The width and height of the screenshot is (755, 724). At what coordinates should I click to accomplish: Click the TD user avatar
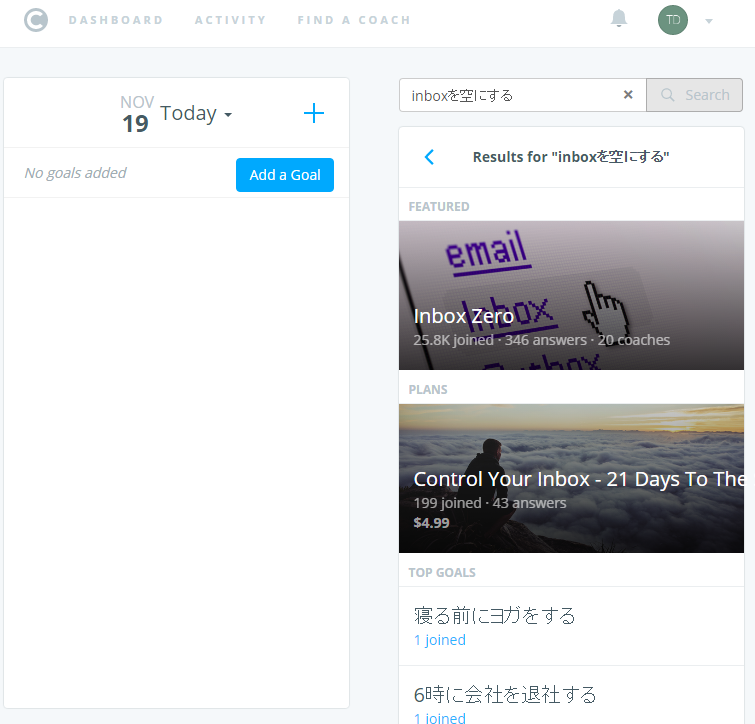click(673, 20)
